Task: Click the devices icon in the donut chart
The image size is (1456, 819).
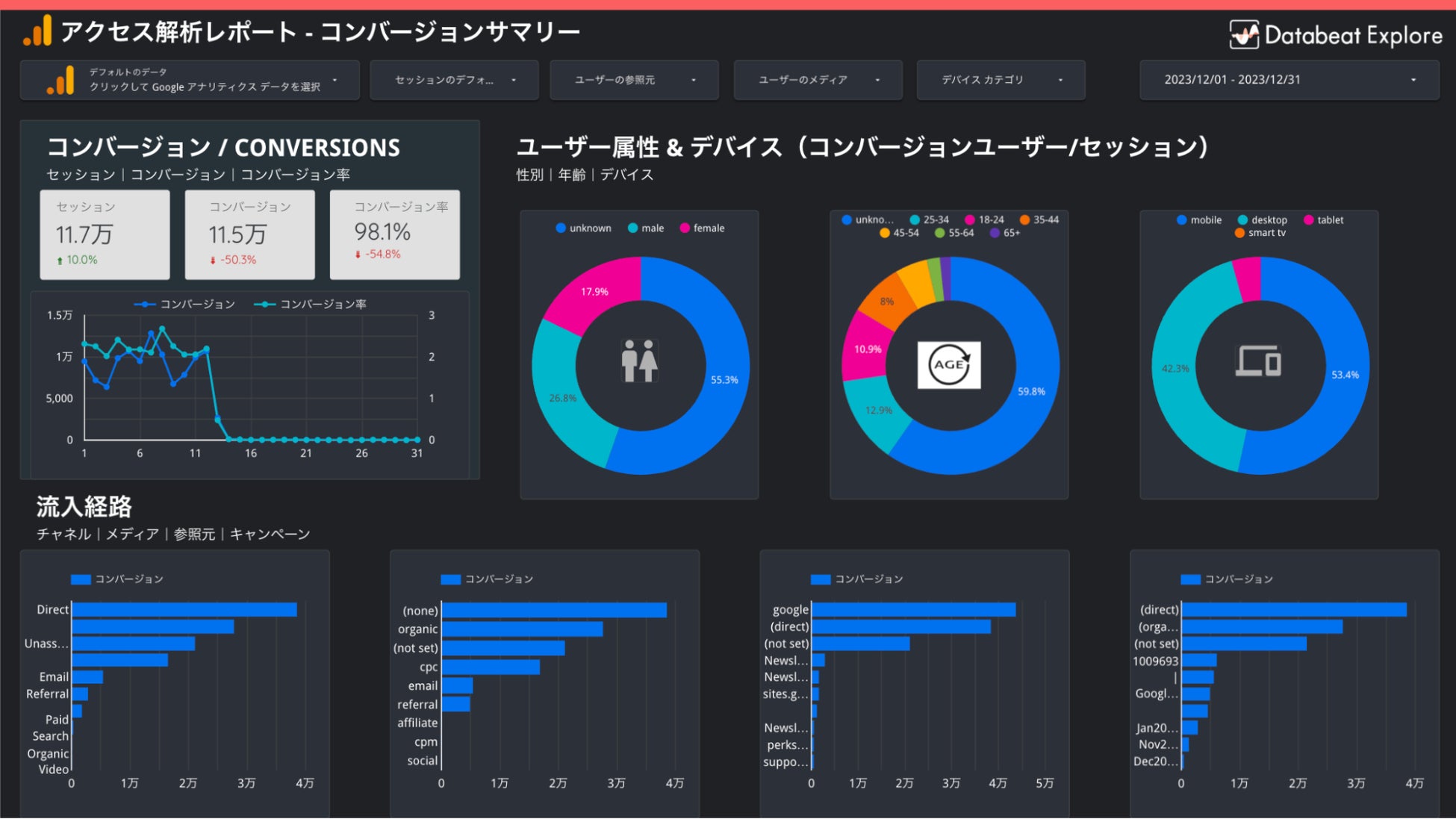Action: (x=1258, y=361)
